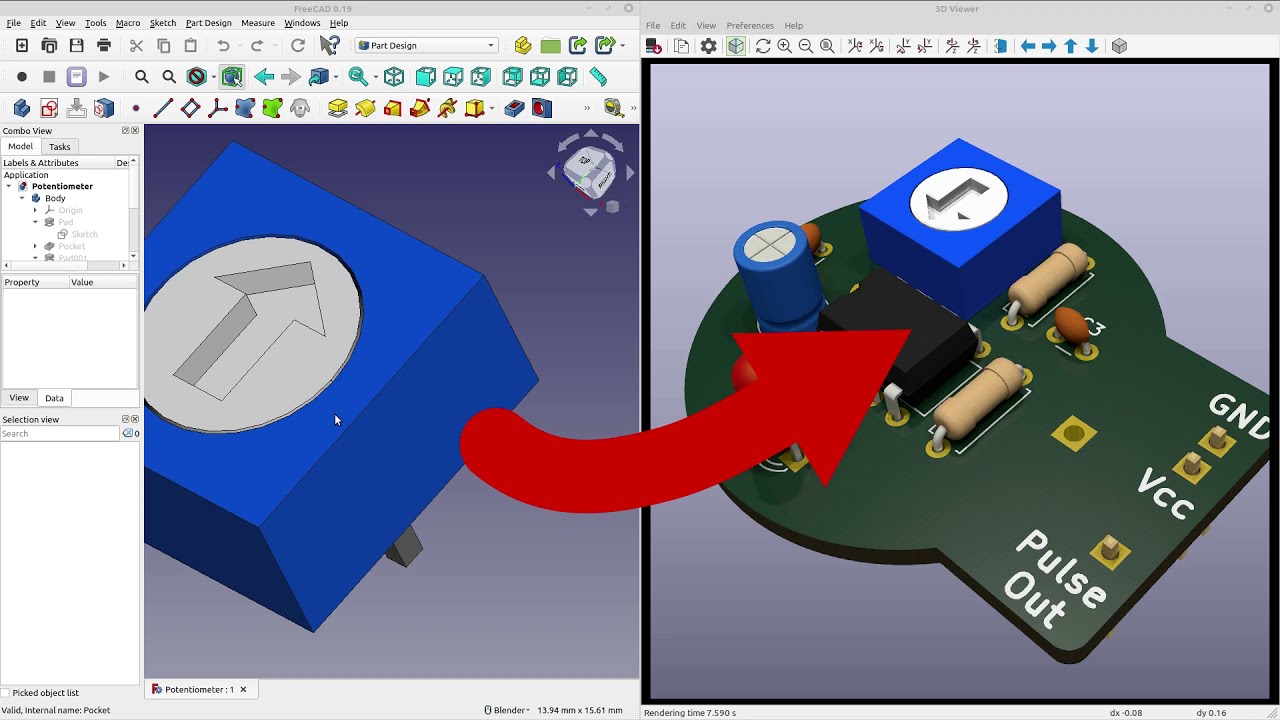Click the Measure distance ruler icon
The image size is (1280, 720).
click(x=598, y=77)
